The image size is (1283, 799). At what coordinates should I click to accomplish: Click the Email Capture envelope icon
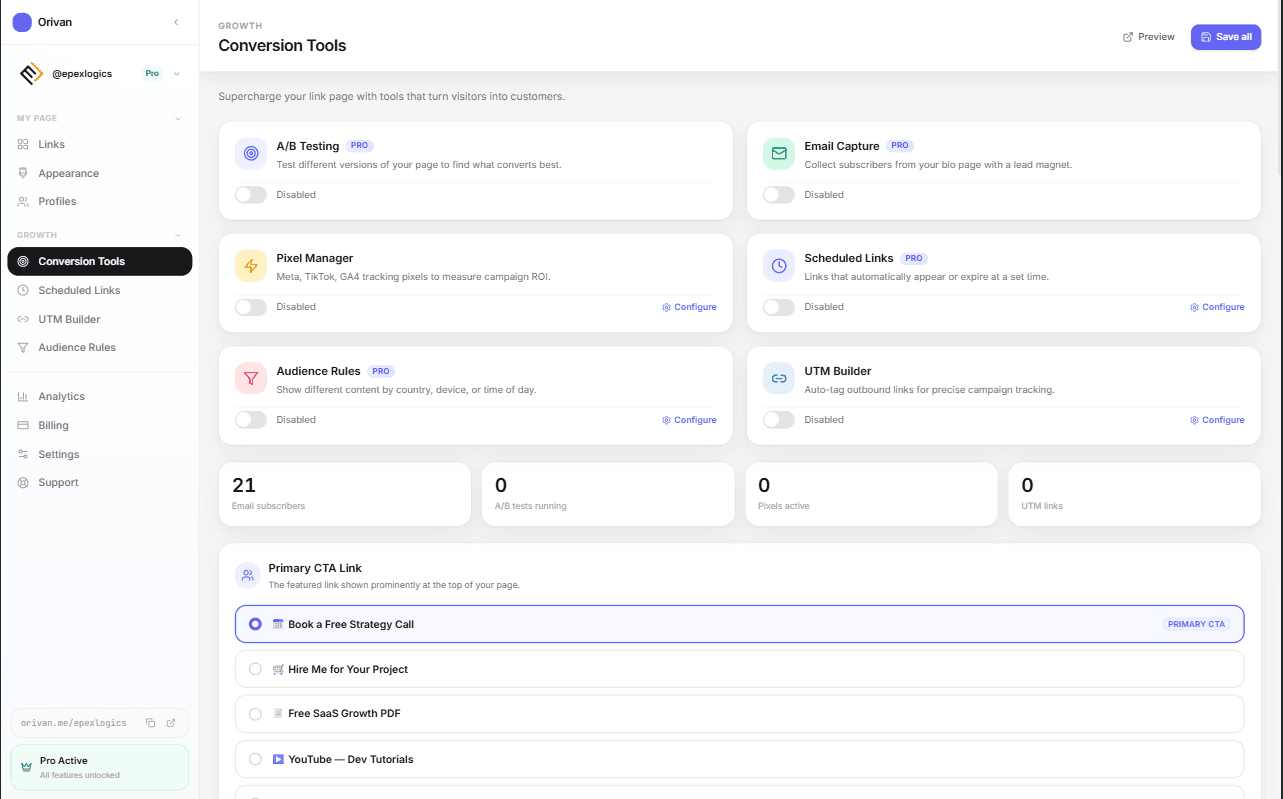point(779,154)
